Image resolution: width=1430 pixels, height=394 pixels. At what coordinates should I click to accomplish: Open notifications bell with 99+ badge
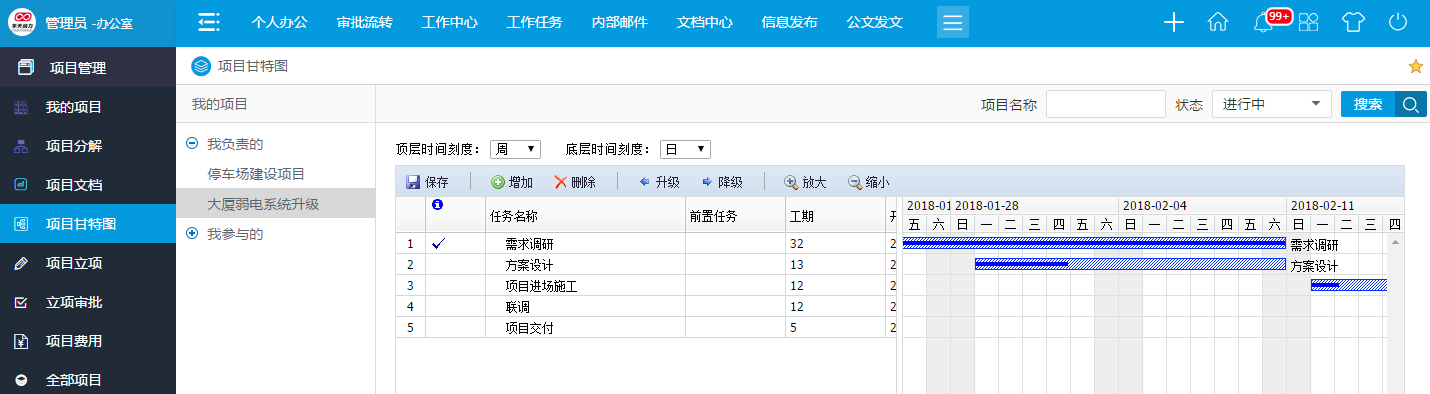tap(1264, 22)
